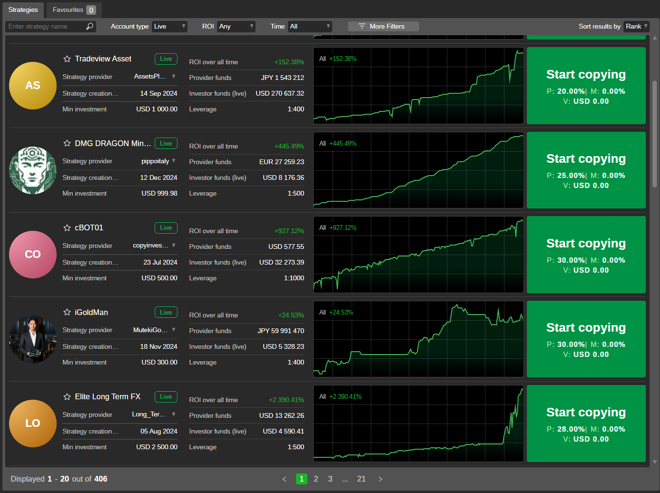The width and height of the screenshot is (660, 493).
Task: Open the Account type Live dropdown
Action: pyautogui.click(x=170, y=27)
